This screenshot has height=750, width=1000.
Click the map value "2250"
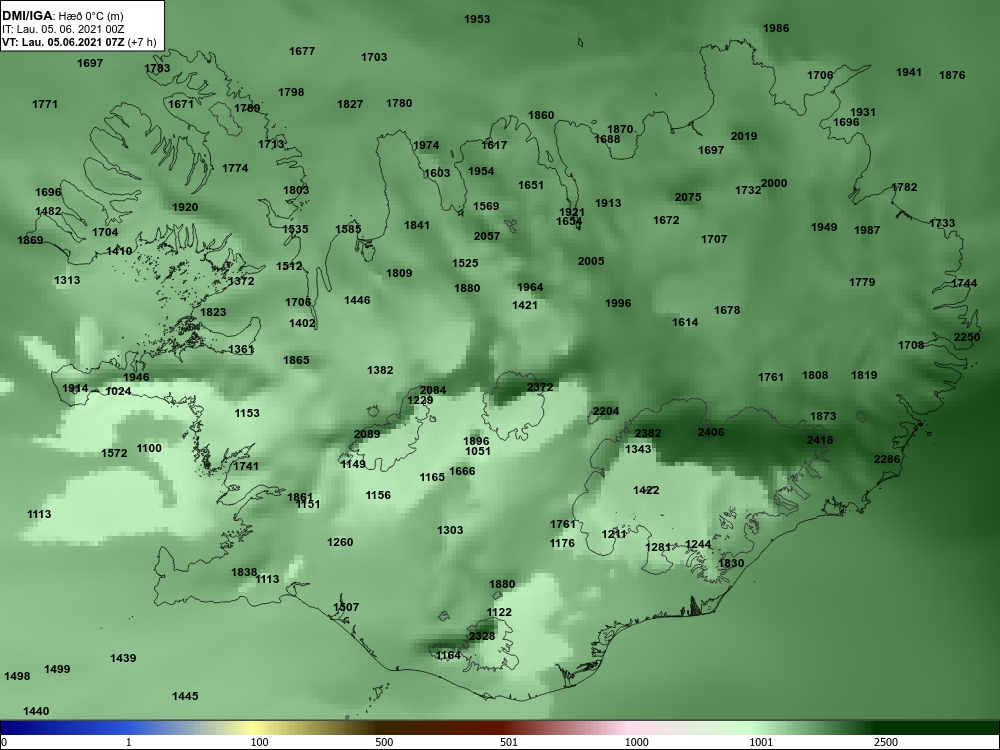pos(967,337)
